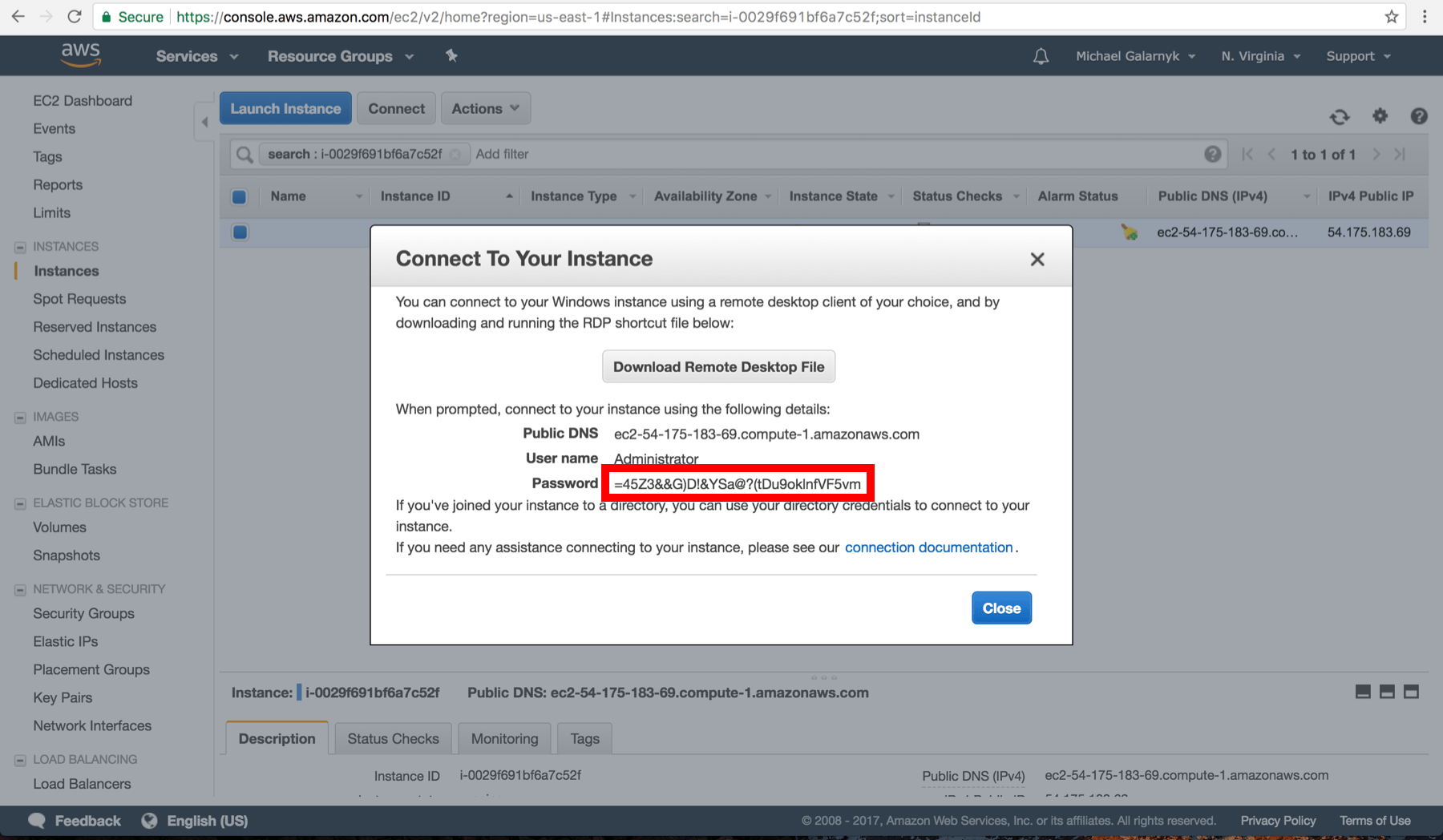Open the preferences gear icon

coord(1380,117)
